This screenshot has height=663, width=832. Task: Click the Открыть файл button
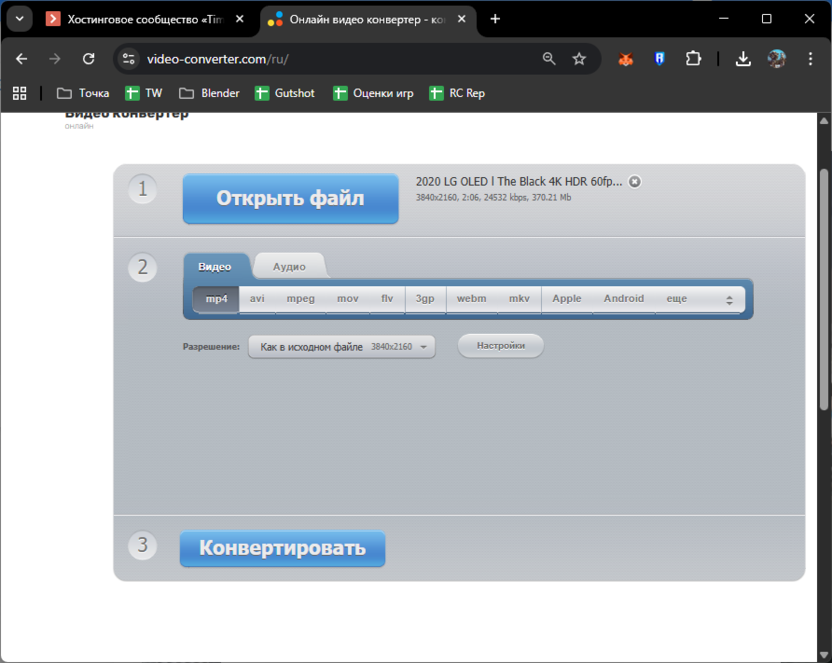tap(290, 199)
